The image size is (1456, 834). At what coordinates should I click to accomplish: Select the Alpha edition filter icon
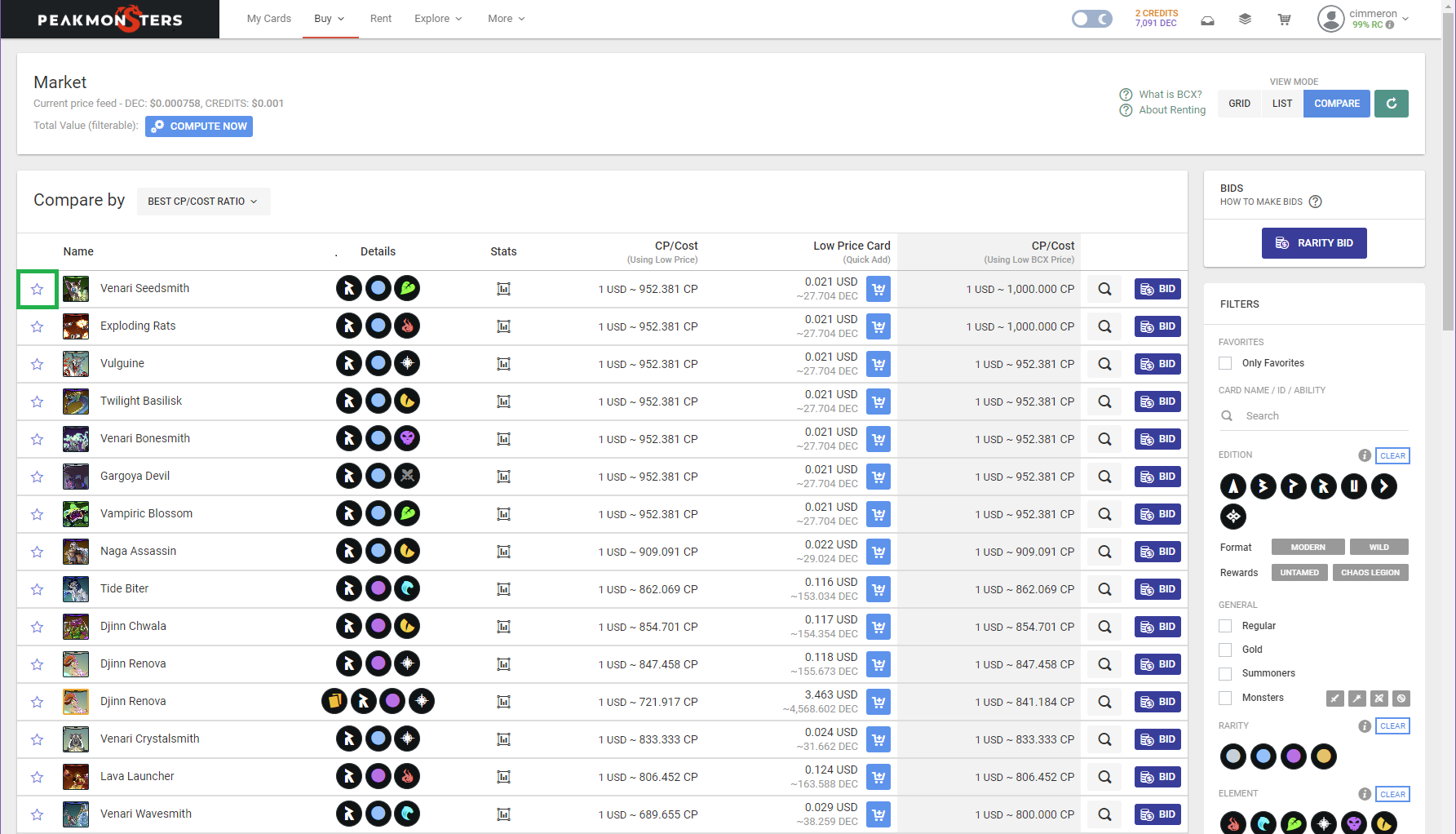pos(1233,486)
